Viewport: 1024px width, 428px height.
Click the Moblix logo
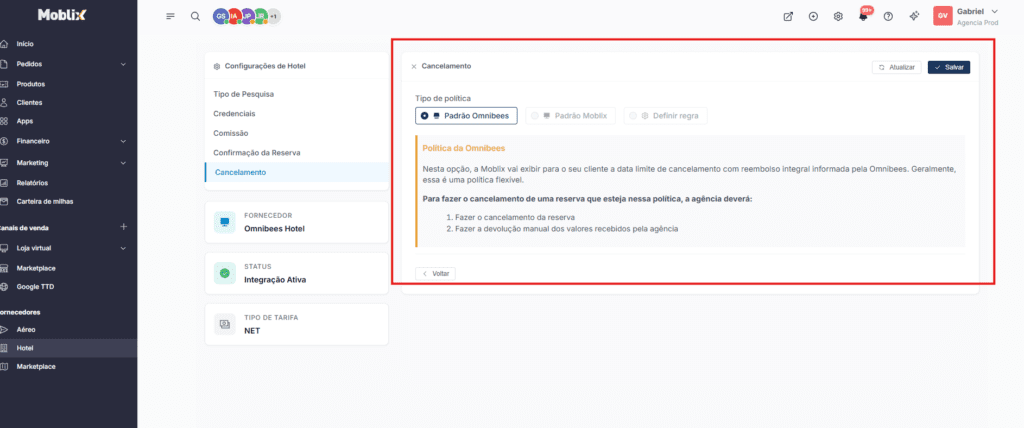pyautogui.click(x=61, y=14)
